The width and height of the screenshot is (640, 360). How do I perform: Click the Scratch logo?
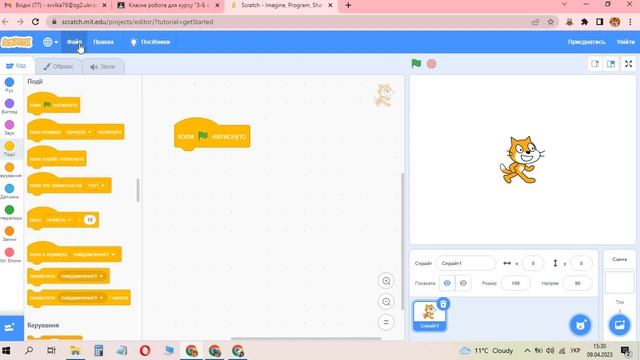16,42
